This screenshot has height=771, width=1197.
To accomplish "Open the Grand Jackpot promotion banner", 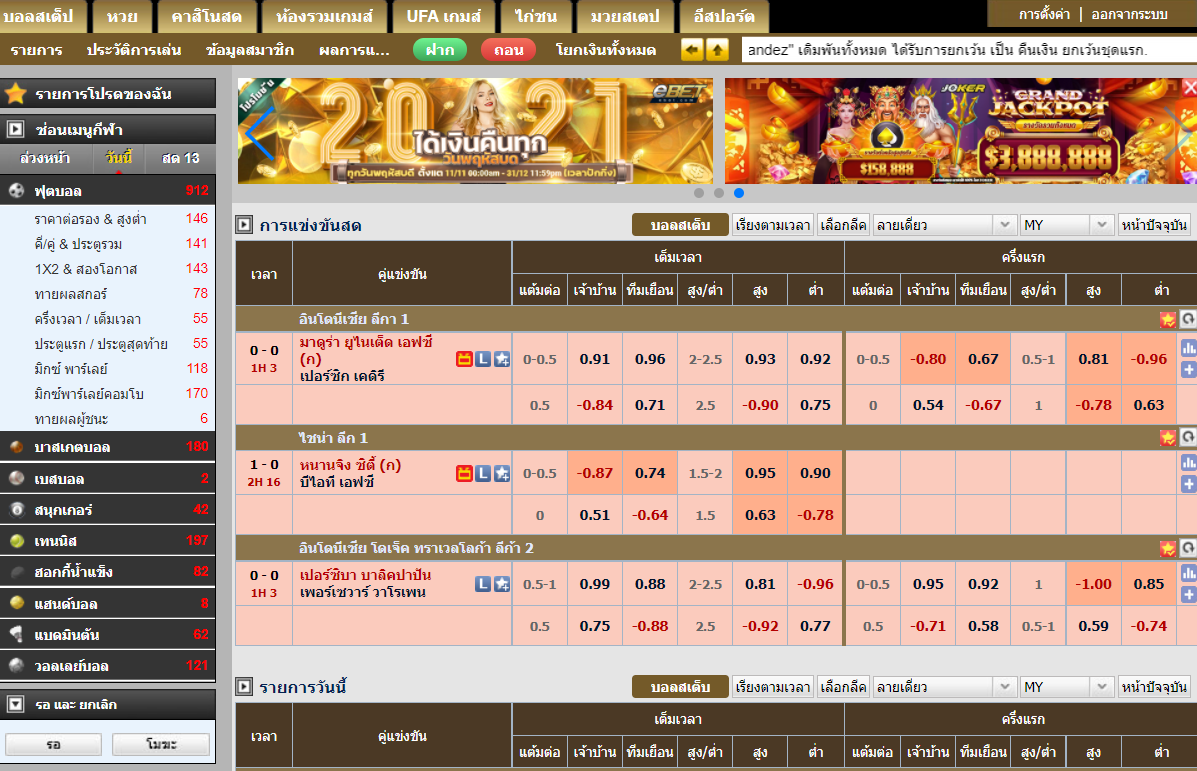I will (960, 131).
